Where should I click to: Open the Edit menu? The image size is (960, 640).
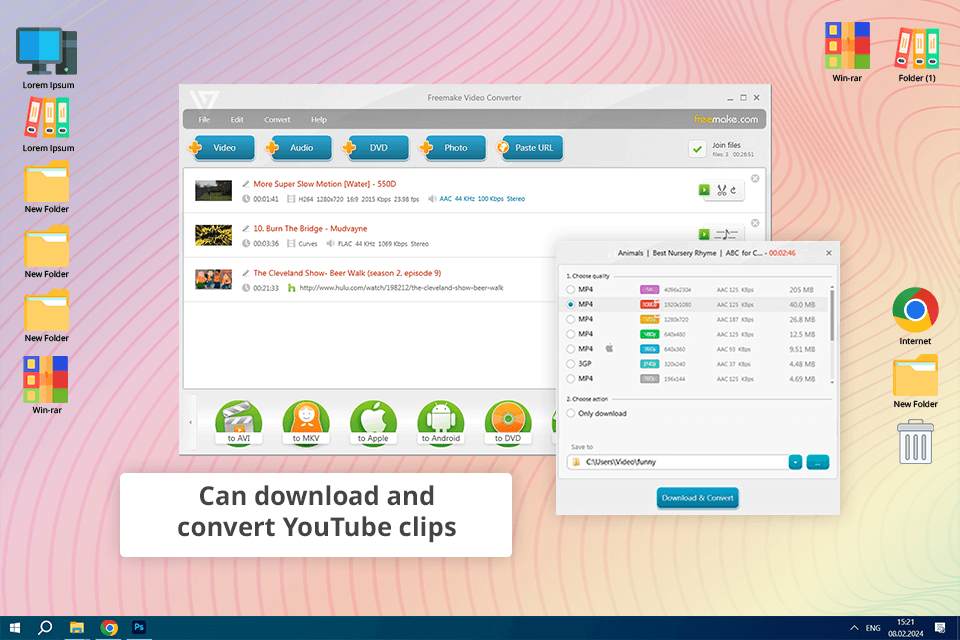(x=237, y=119)
